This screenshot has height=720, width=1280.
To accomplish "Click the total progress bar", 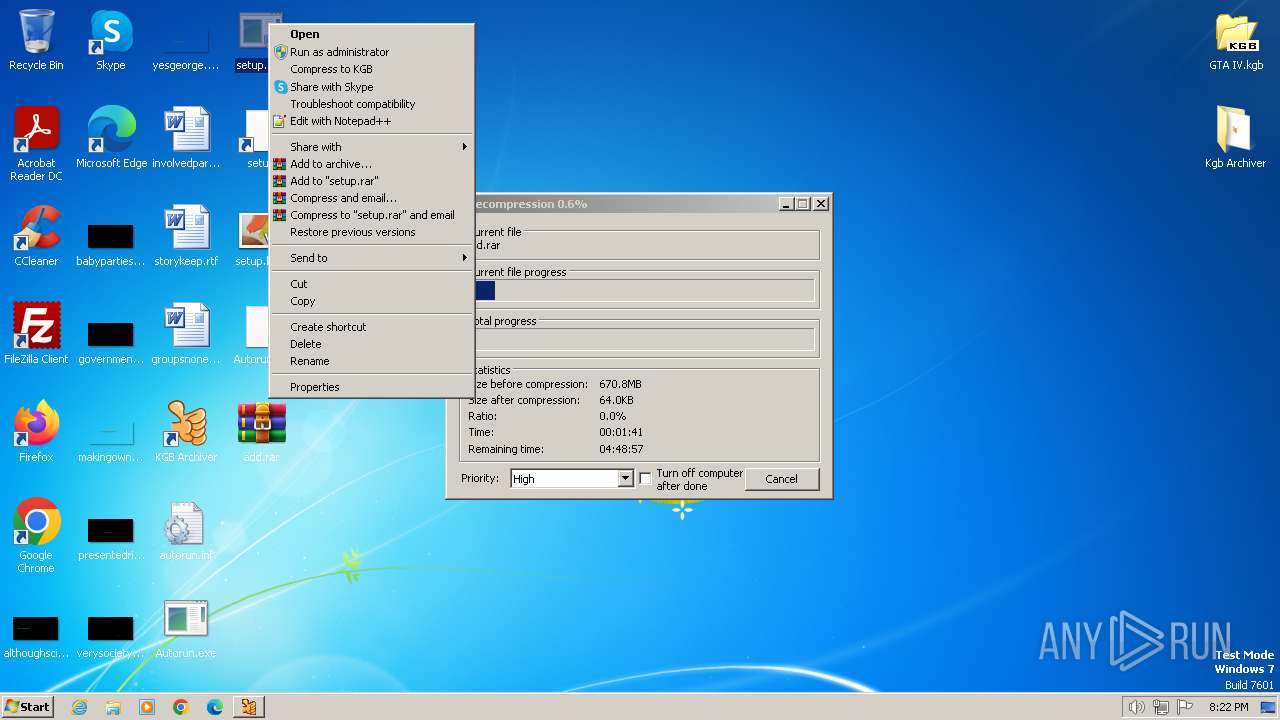I will (x=645, y=340).
